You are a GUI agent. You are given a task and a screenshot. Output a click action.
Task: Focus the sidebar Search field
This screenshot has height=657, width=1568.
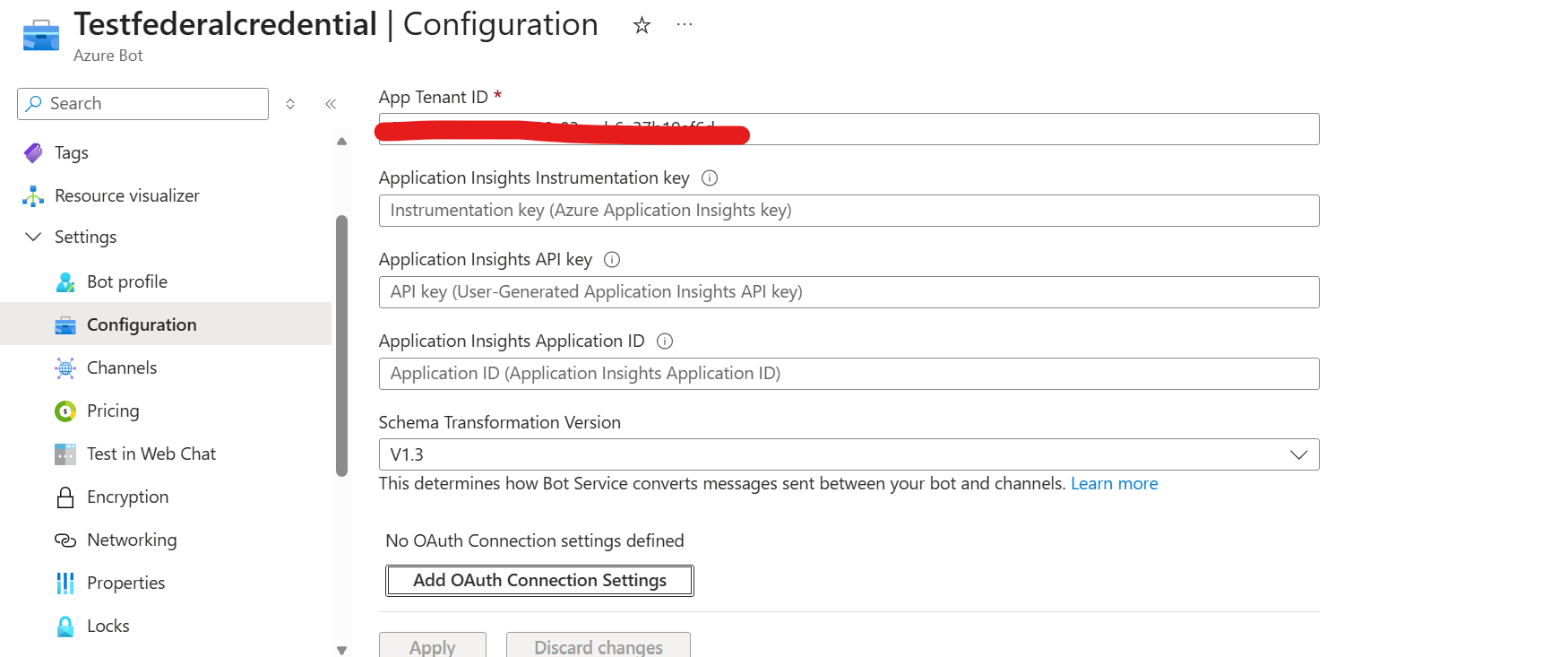pos(143,104)
